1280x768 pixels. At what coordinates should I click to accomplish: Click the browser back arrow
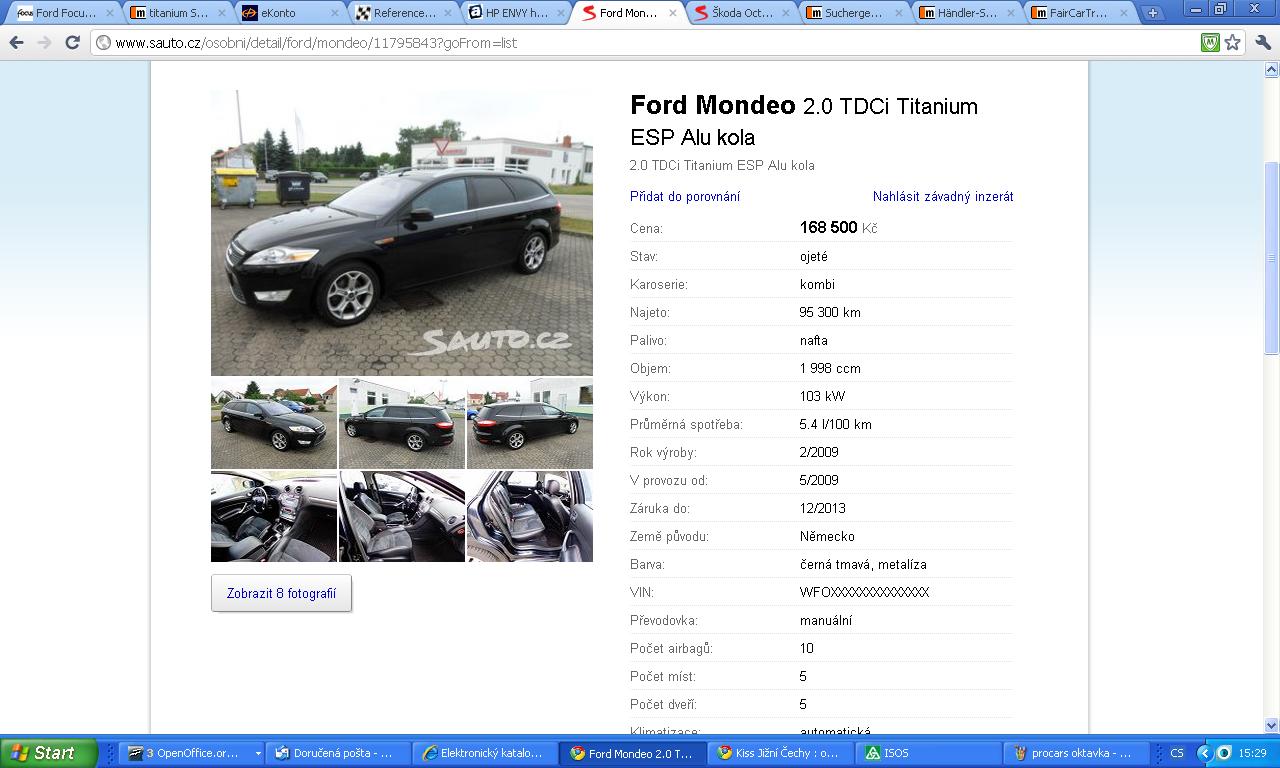pyautogui.click(x=16, y=43)
